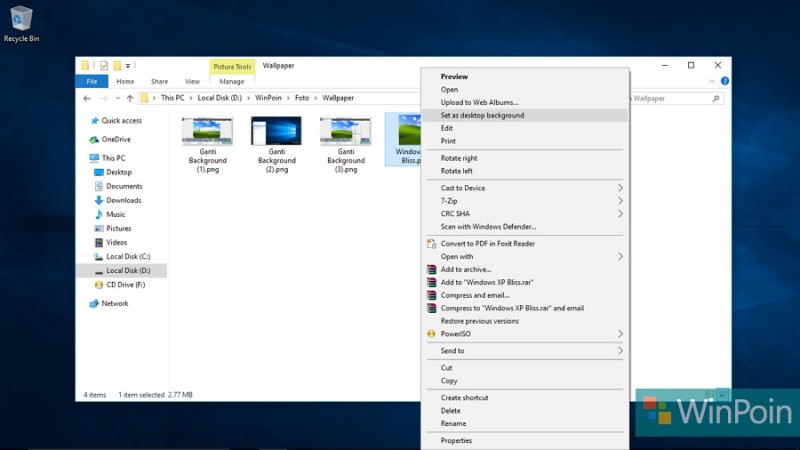This screenshot has width=800, height=450.
Task: Open Desktop folder in navigation pane
Action: pos(113,172)
